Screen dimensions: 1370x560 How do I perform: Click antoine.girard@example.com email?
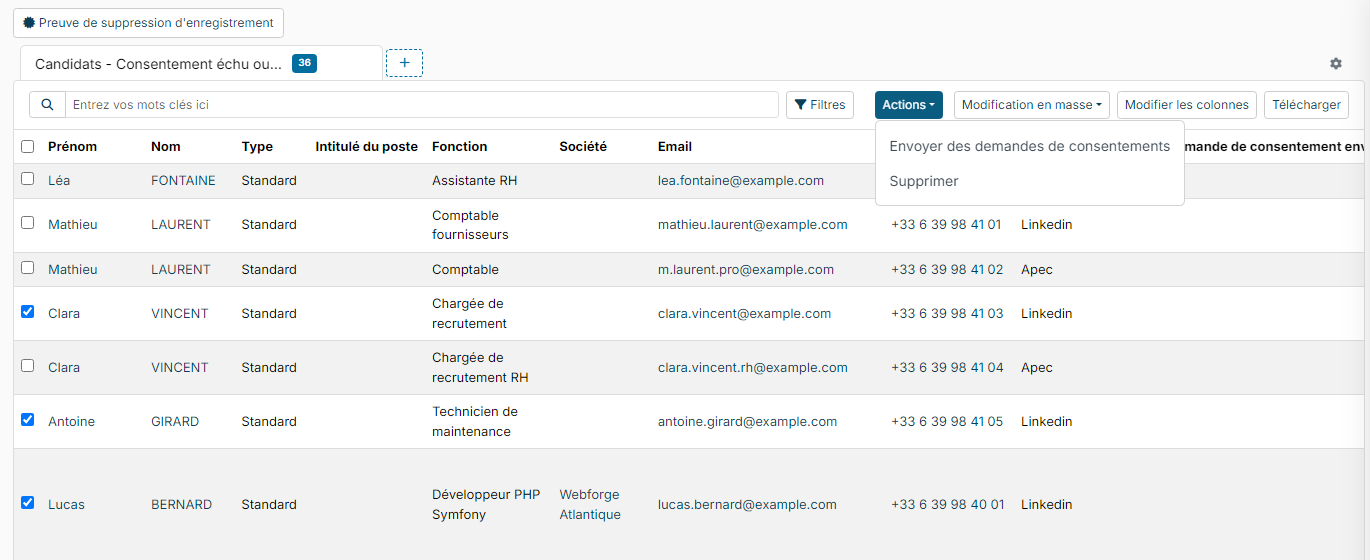click(747, 422)
